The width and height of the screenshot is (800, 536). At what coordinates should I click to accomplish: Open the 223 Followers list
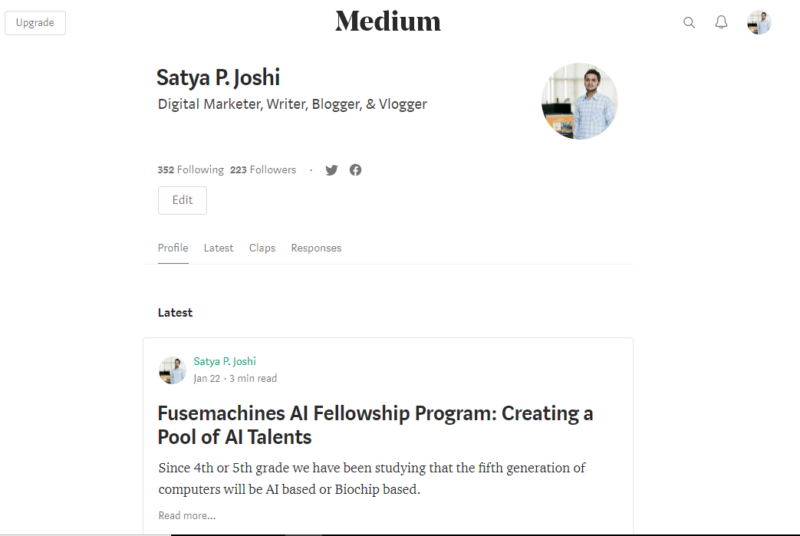(263, 170)
